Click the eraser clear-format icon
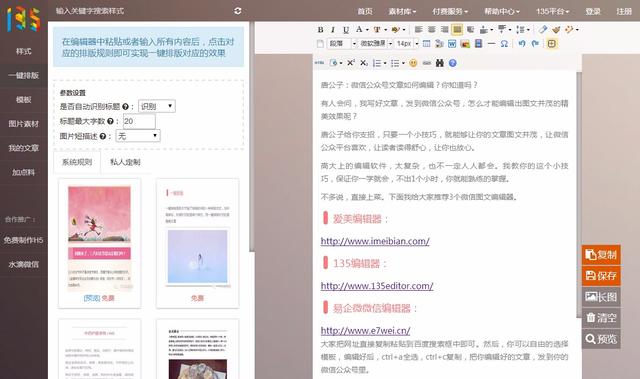 pyautogui.click(x=542, y=29)
